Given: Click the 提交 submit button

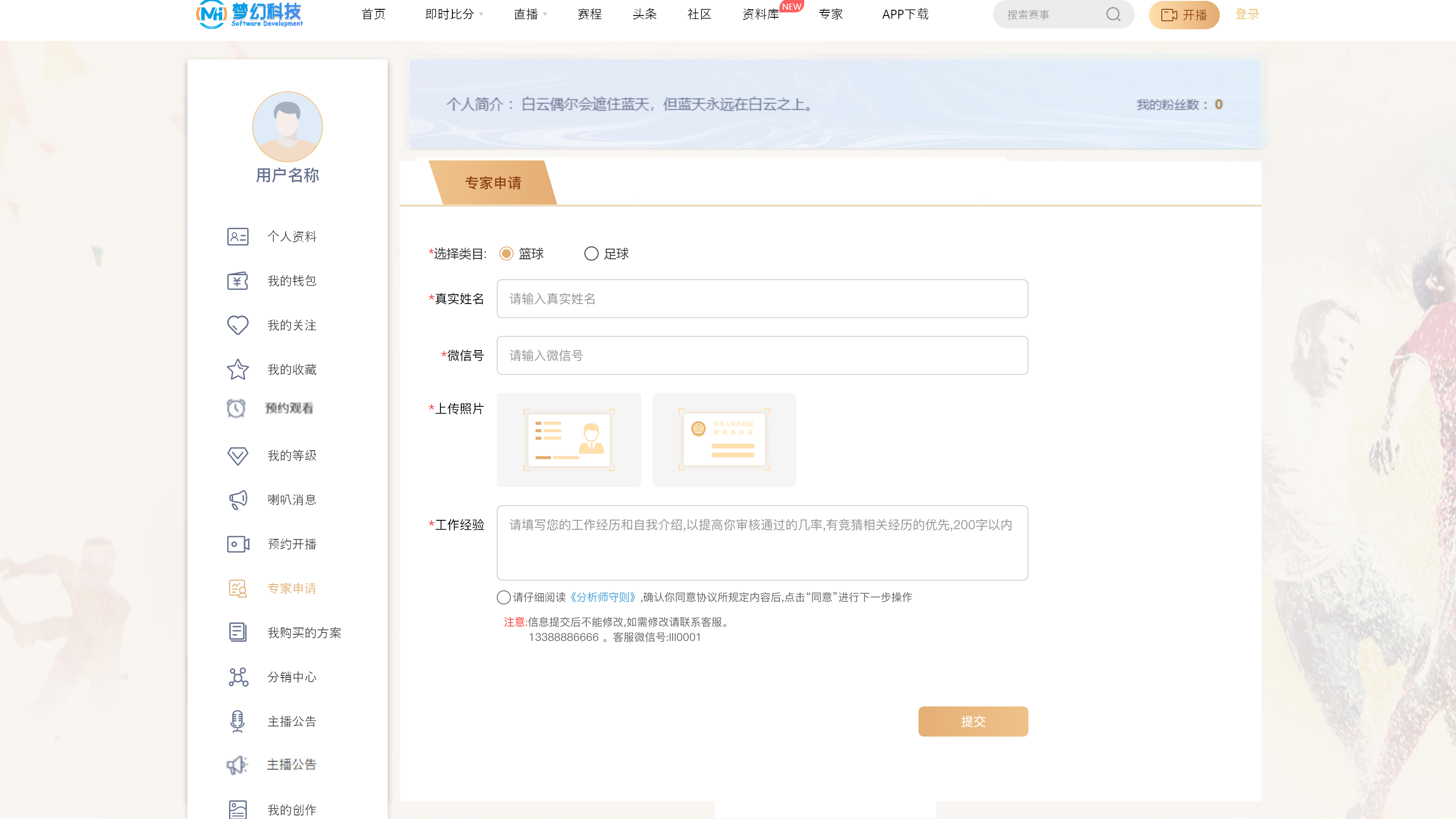Looking at the screenshot, I should [973, 721].
